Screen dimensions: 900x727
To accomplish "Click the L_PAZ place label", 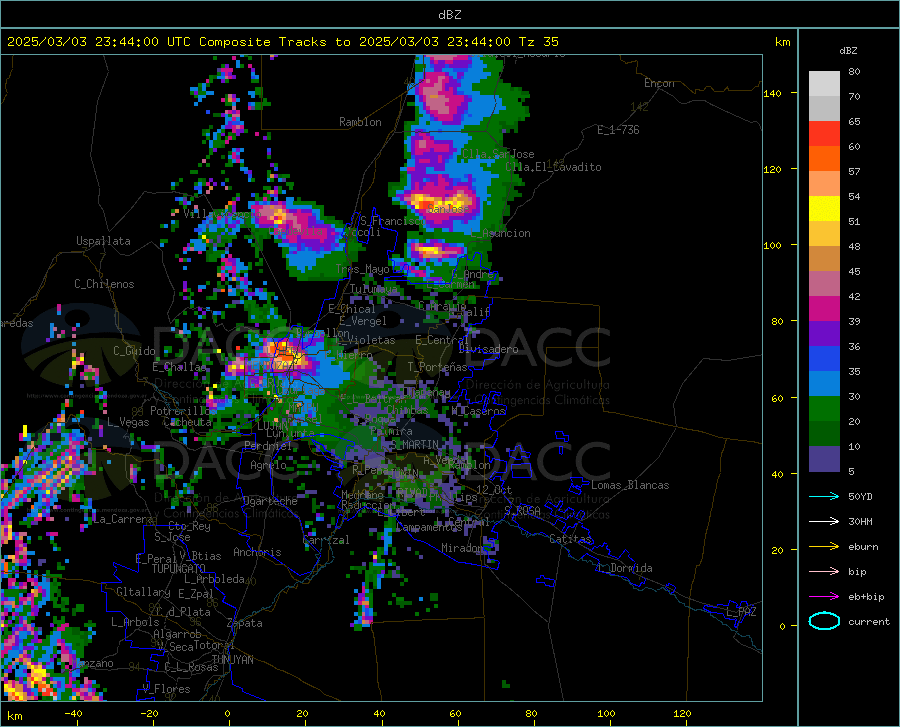I will tap(741, 612).
